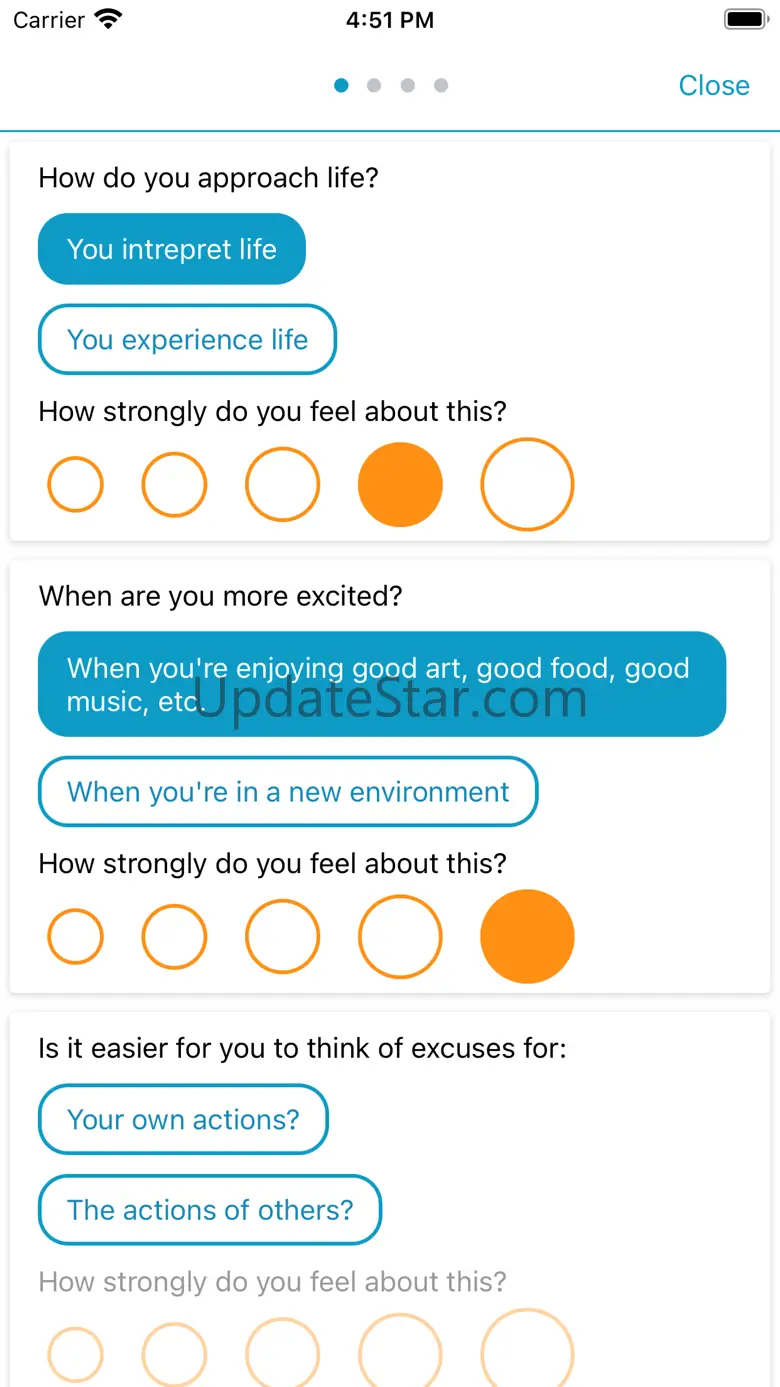The width and height of the screenshot is (780, 1387).
Task: Select middle strength circle for excited question
Action: click(x=282, y=937)
